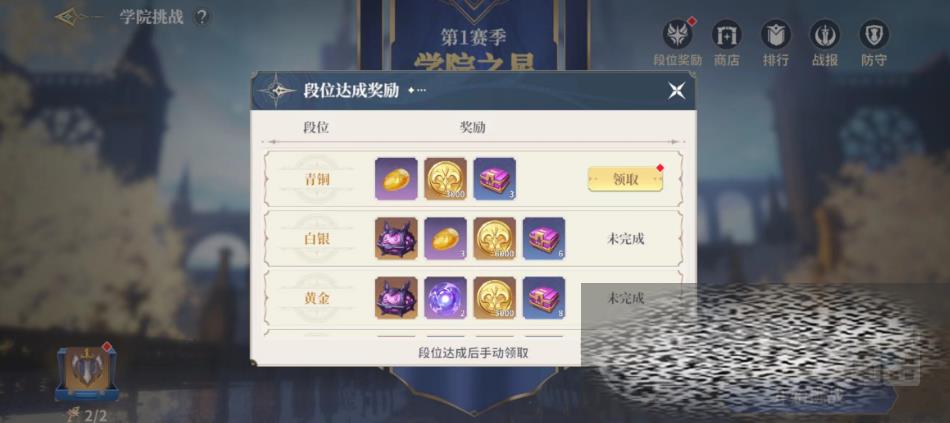Tap the gold nugget item in 白银 row
Viewport: 950px width, 423px height.
point(445,239)
